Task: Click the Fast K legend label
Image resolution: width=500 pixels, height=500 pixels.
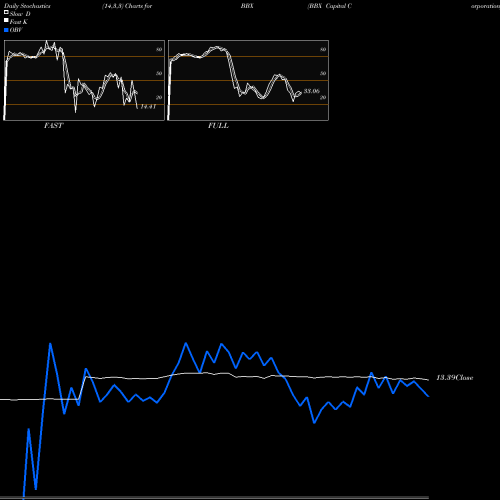Action: (x=19, y=22)
